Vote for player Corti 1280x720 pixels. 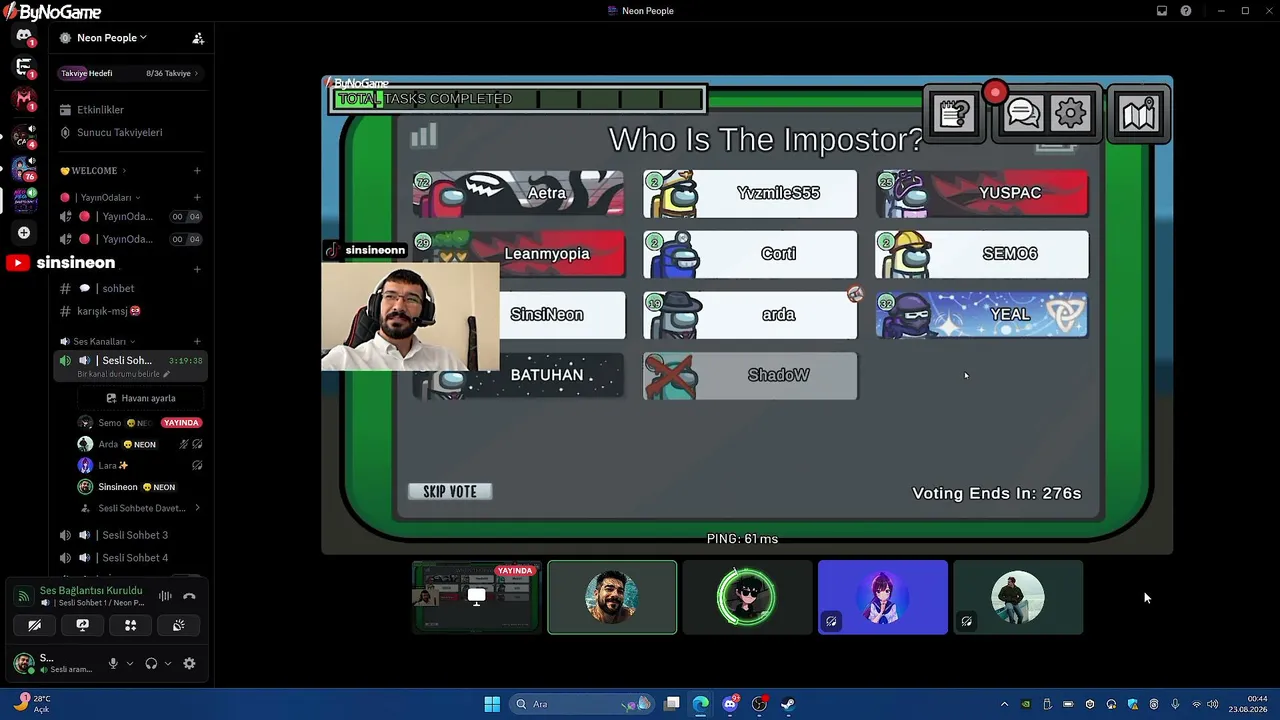[x=750, y=254]
